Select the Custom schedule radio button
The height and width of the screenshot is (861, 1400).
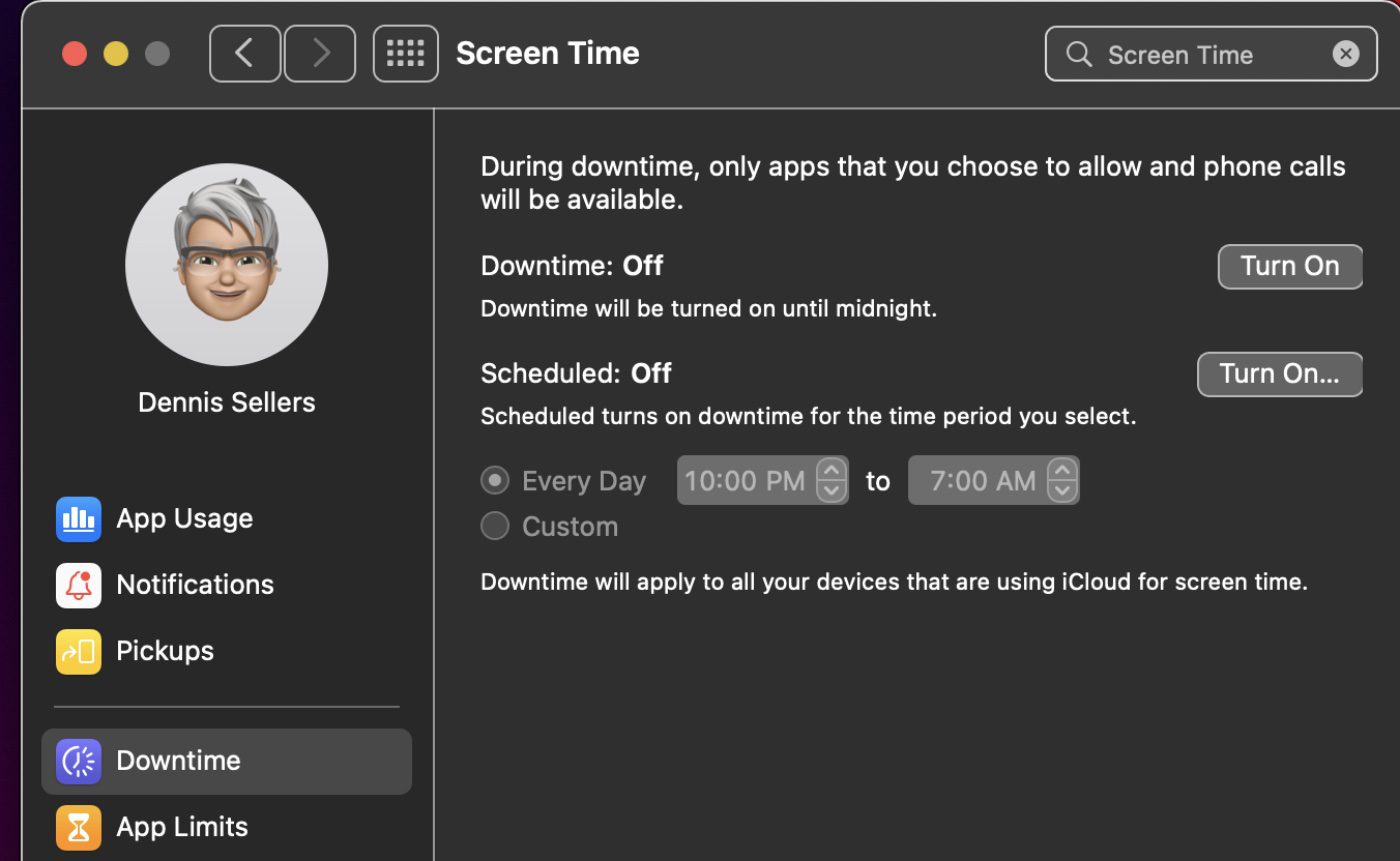pyautogui.click(x=495, y=526)
